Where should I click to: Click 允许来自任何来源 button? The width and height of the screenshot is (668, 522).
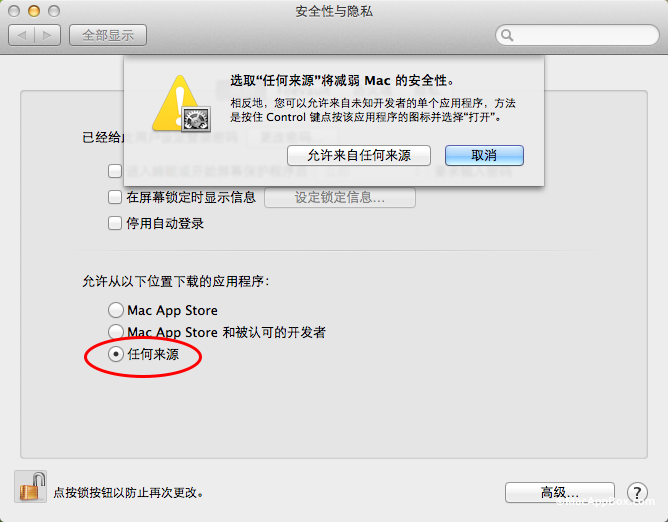pos(359,155)
